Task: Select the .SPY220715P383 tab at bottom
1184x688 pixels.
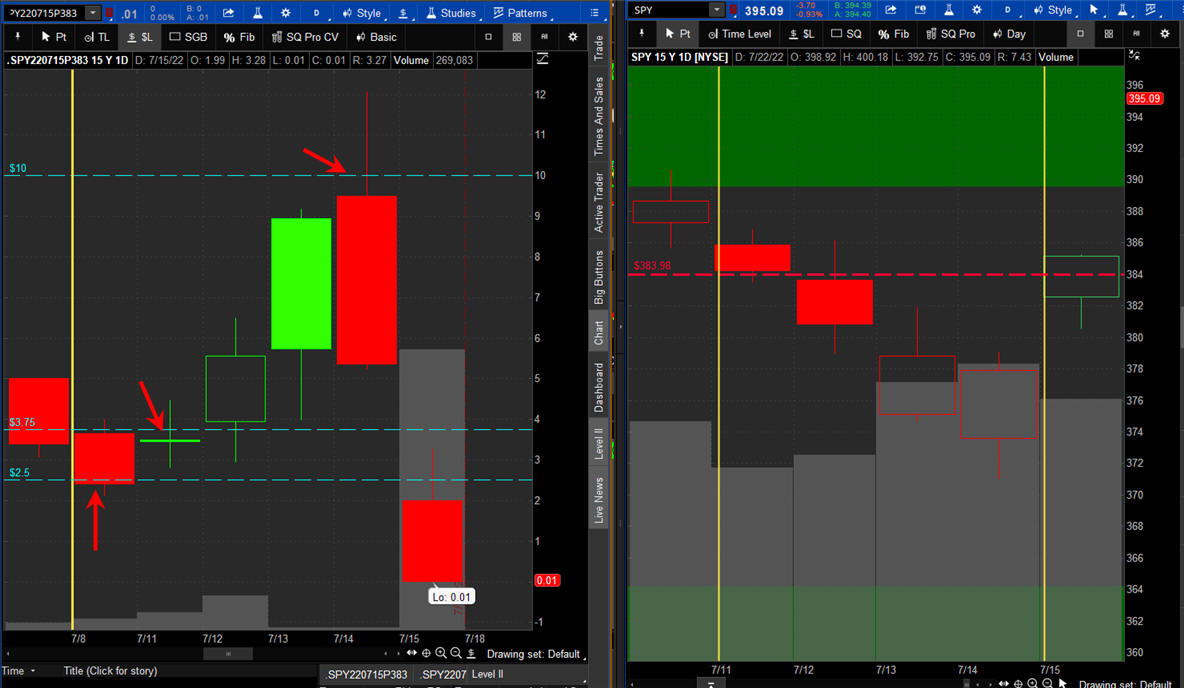Action: [367, 674]
